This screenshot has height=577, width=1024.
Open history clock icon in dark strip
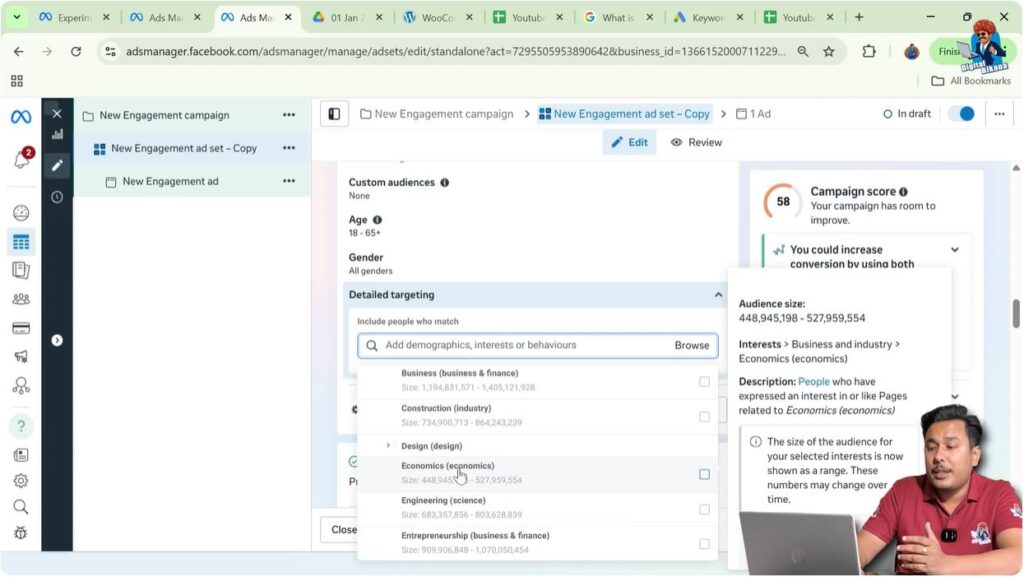[57, 197]
